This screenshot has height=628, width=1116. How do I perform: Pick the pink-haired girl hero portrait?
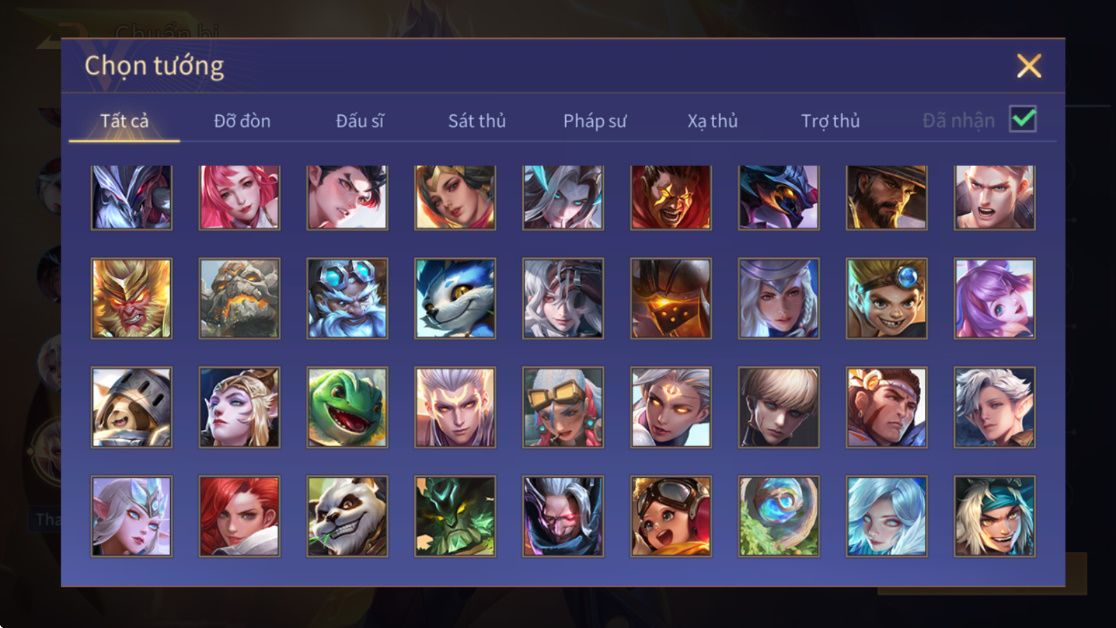(239, 197)
